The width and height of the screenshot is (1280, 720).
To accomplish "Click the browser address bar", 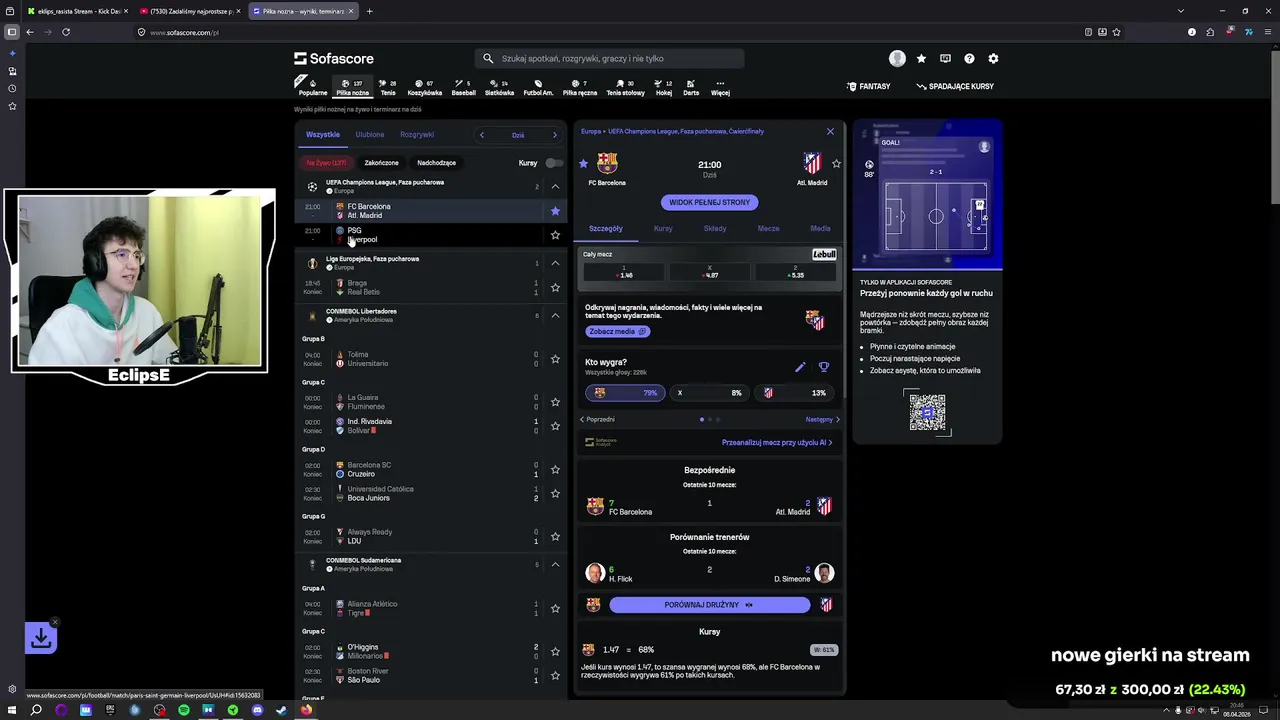I will pos(610,32).
